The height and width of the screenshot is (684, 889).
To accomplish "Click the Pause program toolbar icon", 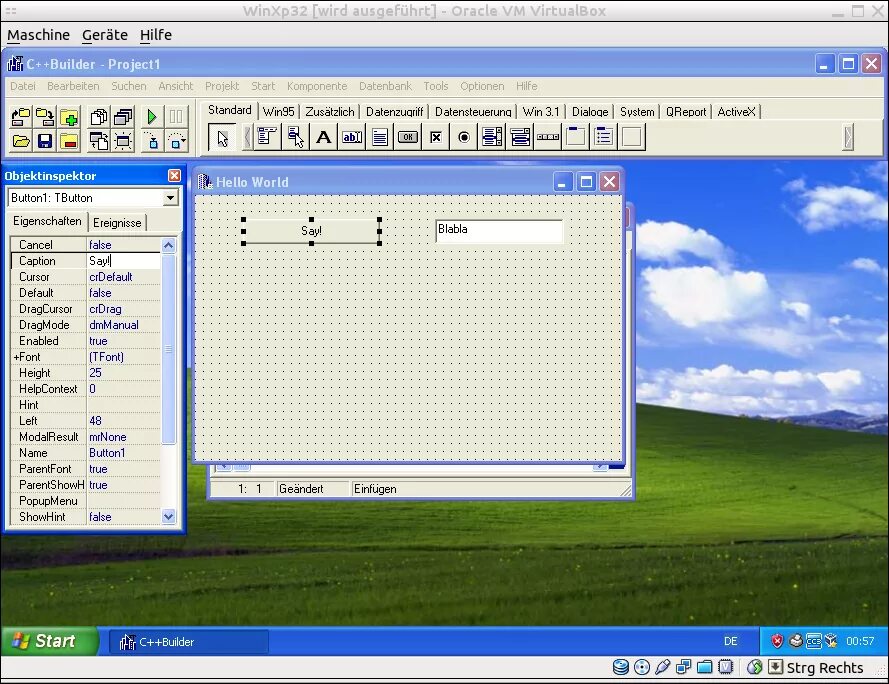I will tap(176, 117).
